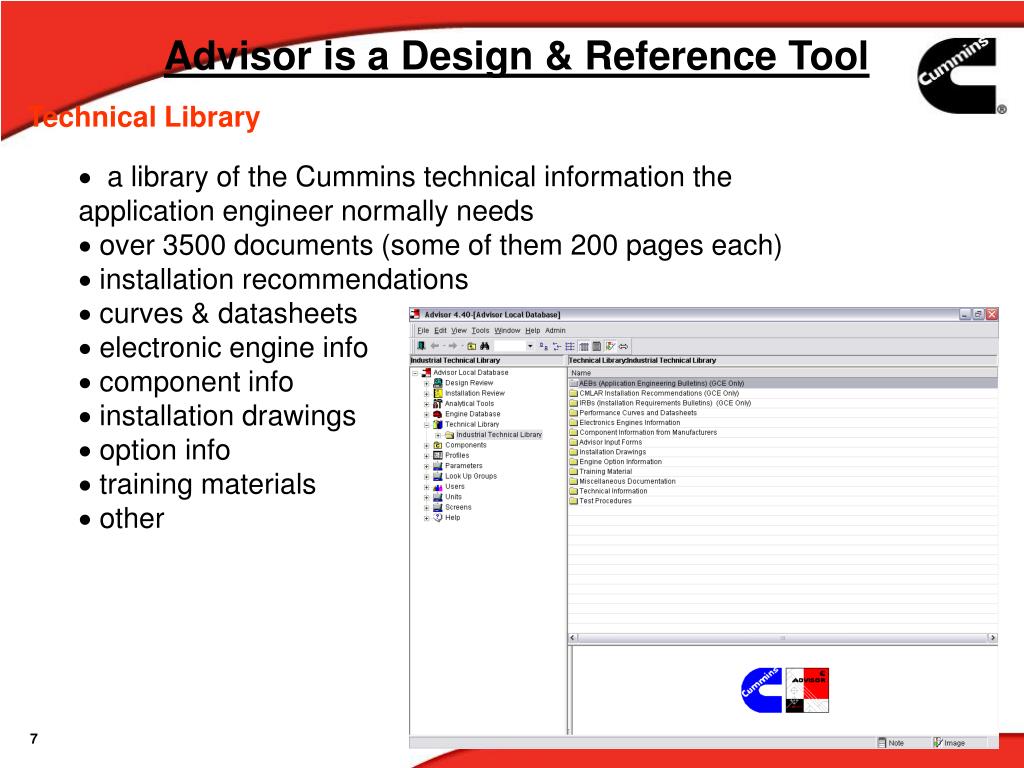Select the Technical Library books icon

coord(438,424)
